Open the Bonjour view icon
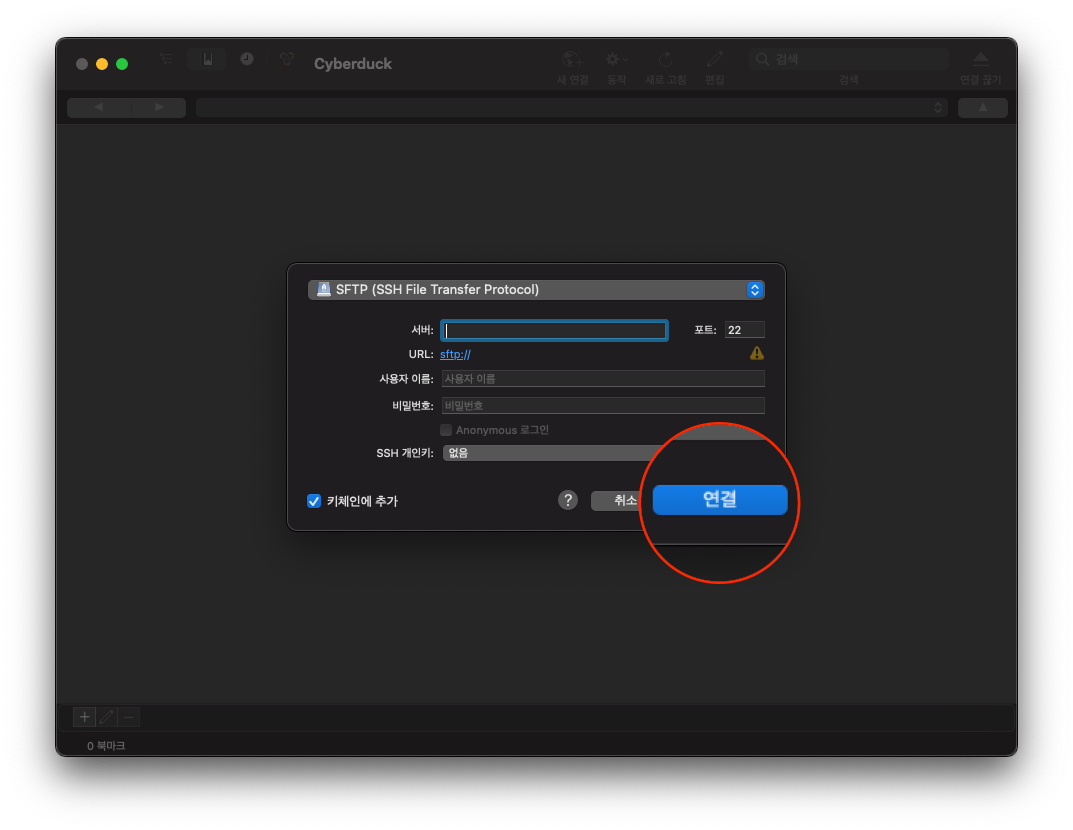This screenshot has height=830, width=1073. pos(287,60)
